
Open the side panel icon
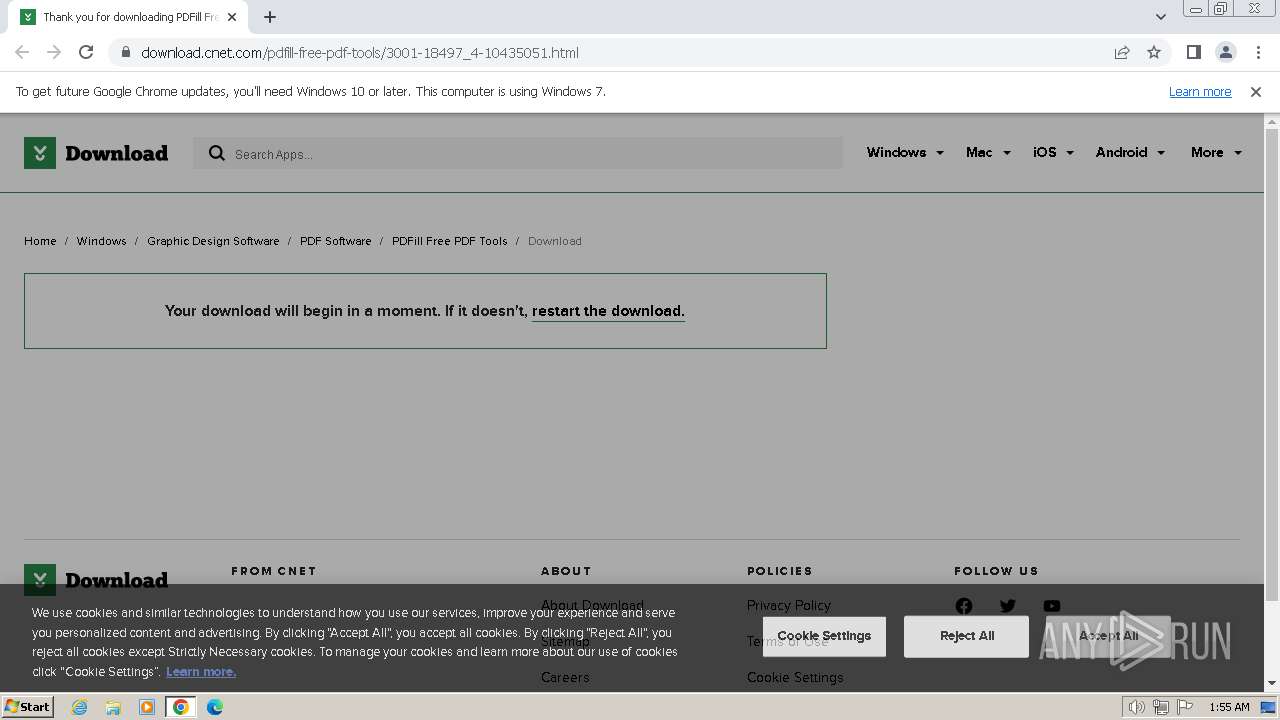click(x=1193, y=52)
